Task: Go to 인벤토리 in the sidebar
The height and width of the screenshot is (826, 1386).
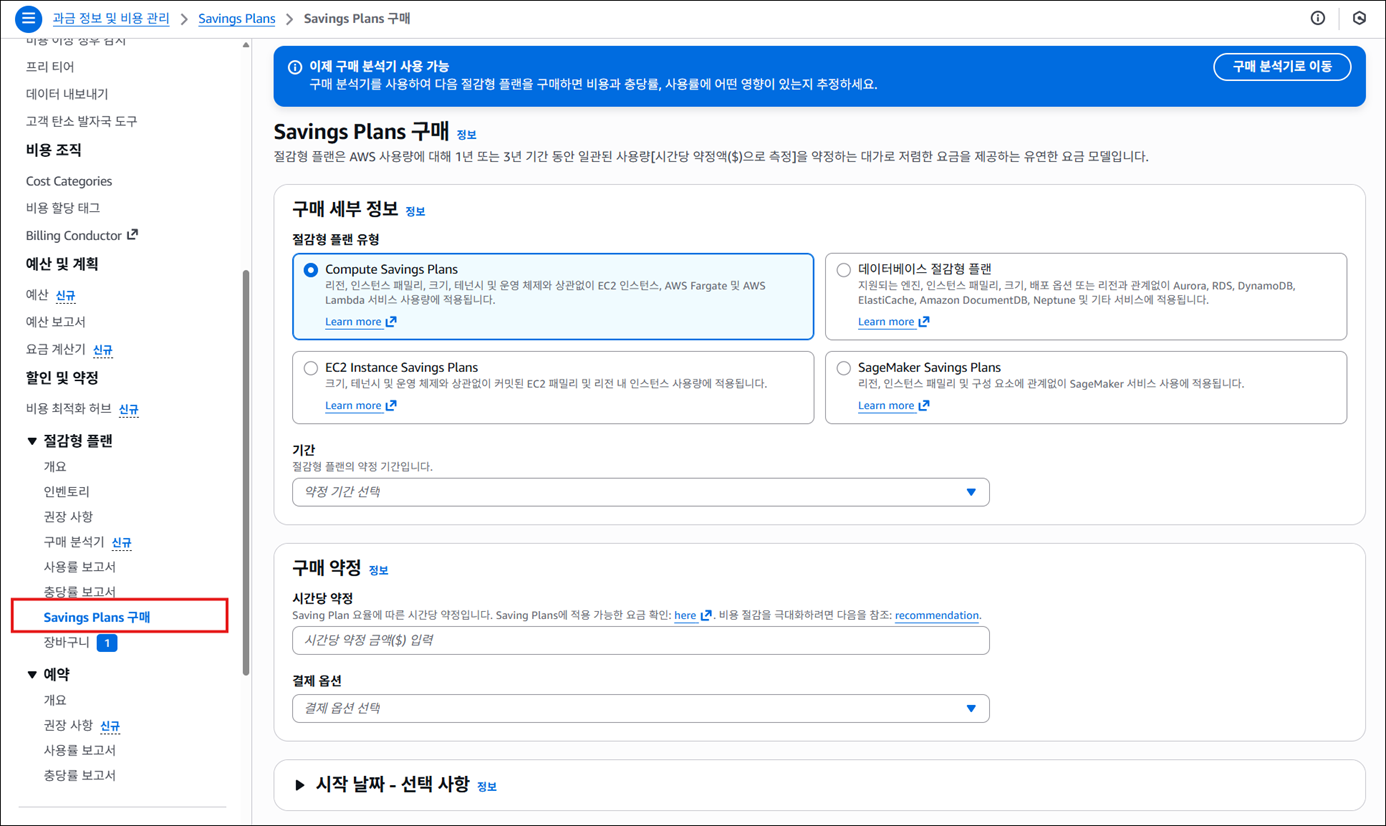Action: [x=66, y=492]
